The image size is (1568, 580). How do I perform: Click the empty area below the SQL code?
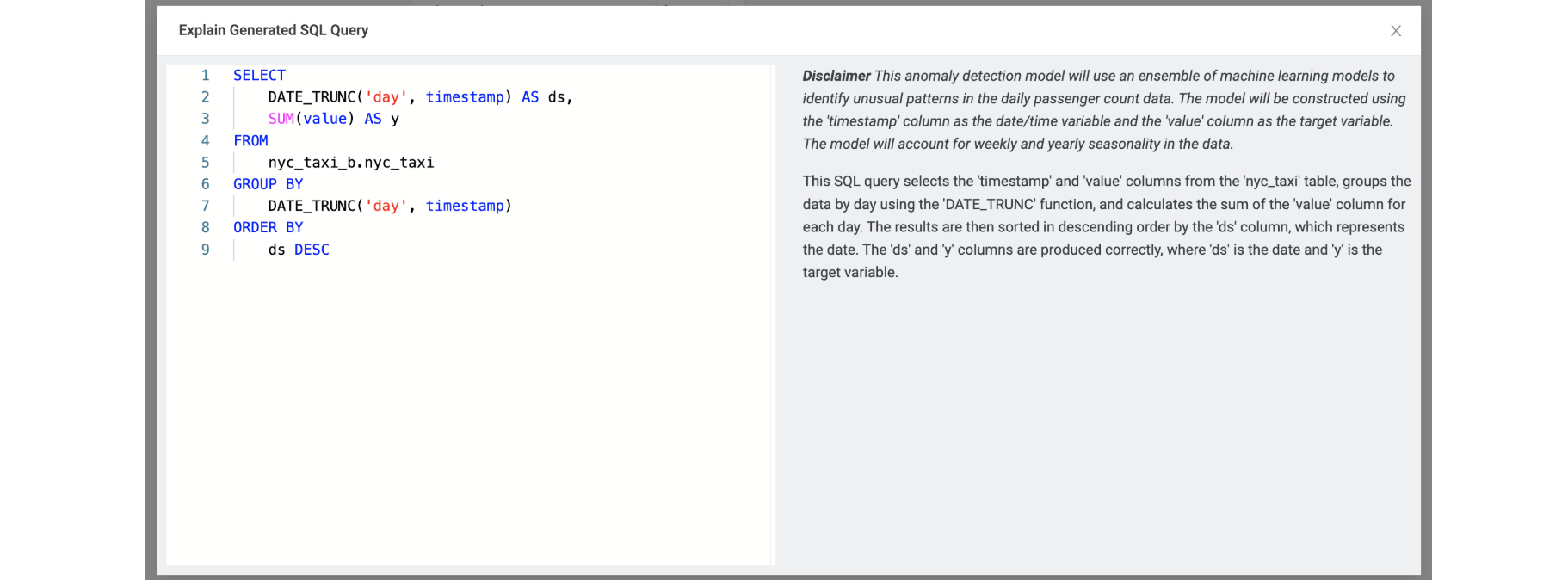[x=469, y=413]
